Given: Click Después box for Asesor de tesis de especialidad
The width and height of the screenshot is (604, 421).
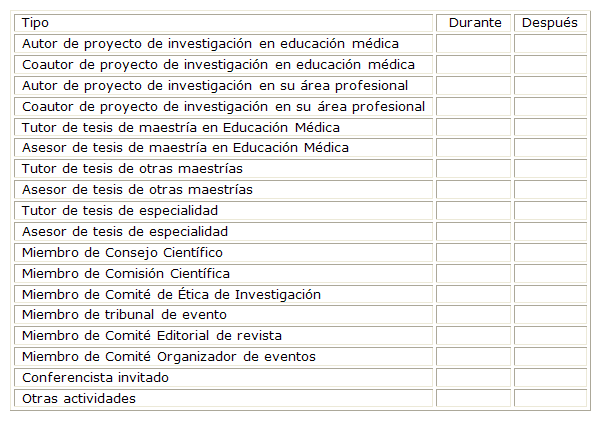Looking at the screenshot, I should (550, 231).
